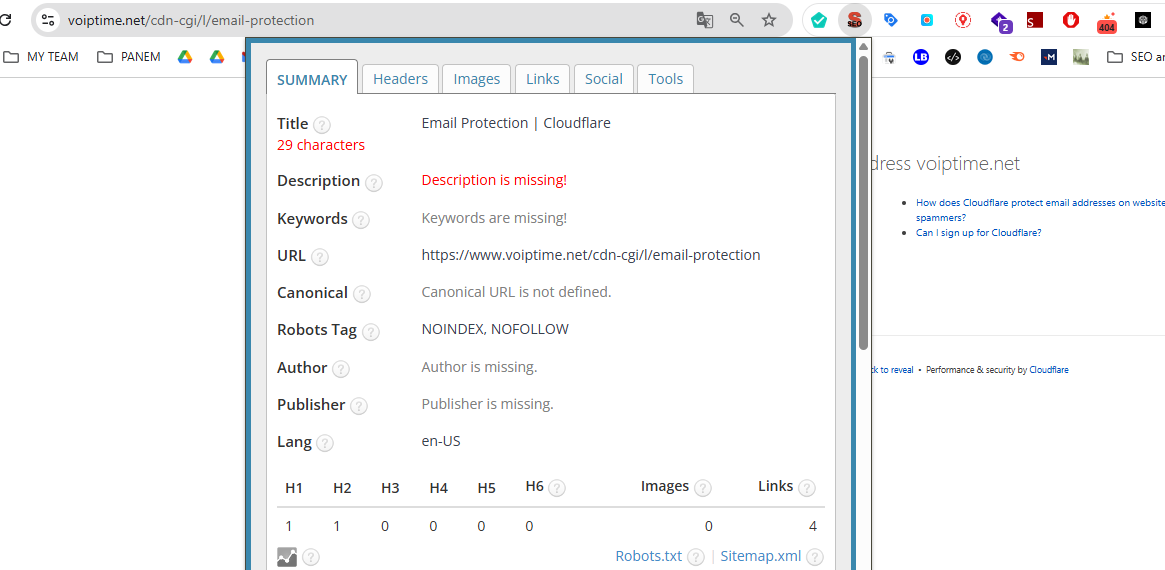This screenshot has width=1165, height=570.
Task: Switch to the Links tab
Action: [x=542, y=79]
